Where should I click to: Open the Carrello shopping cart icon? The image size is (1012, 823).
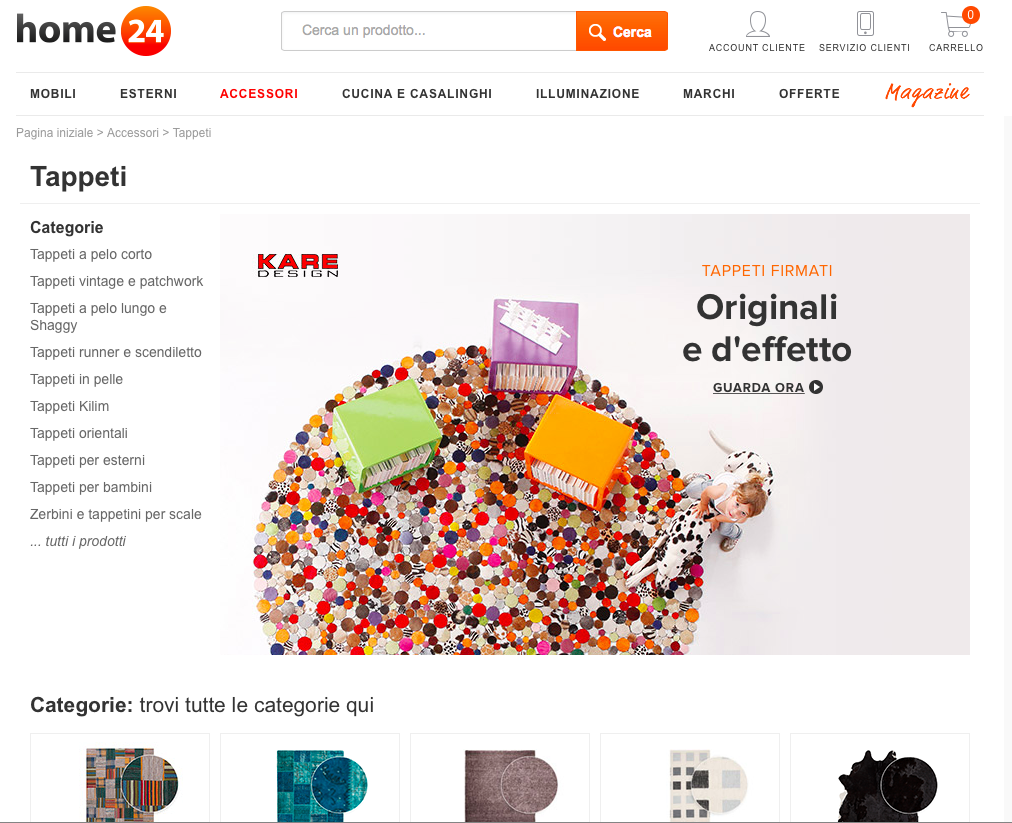[957, 23]
